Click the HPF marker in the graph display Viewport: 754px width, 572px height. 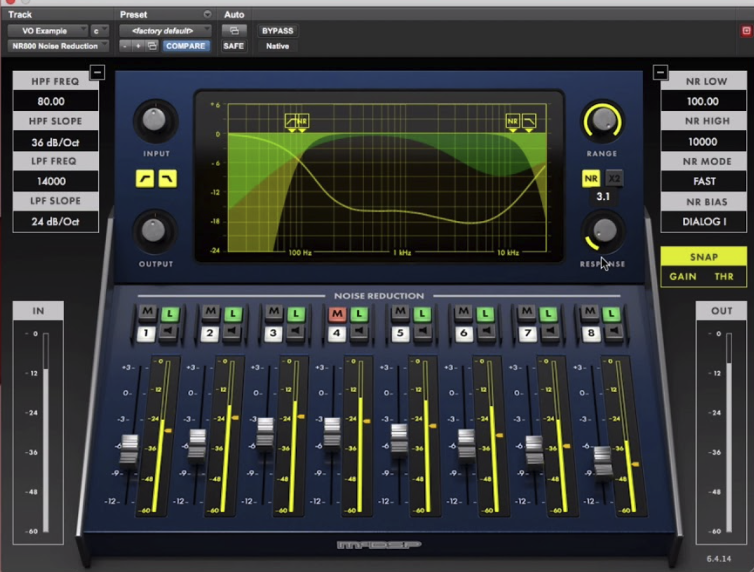tap(291, 121)
